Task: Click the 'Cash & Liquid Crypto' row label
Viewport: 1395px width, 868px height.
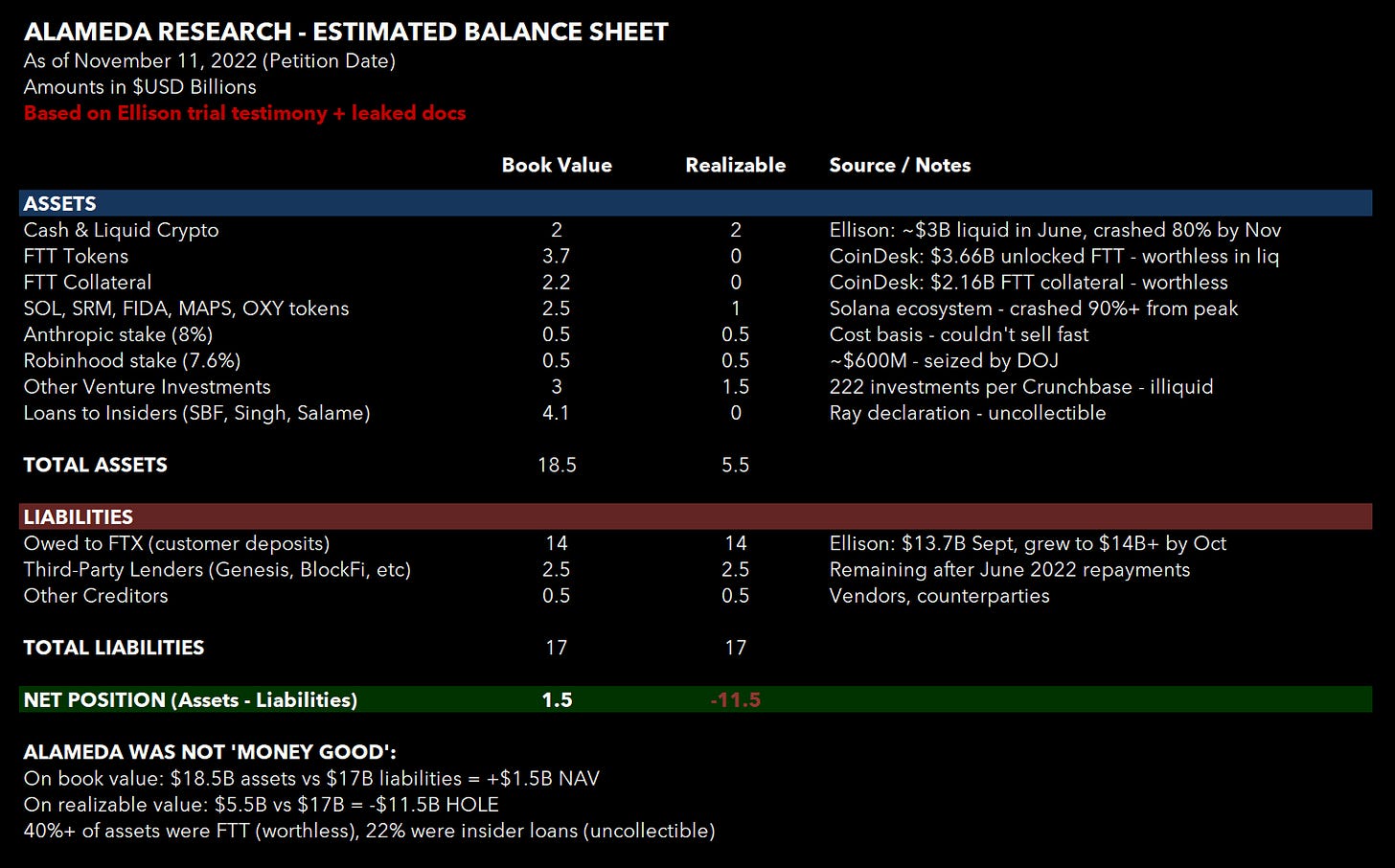Action: point(121,230)
